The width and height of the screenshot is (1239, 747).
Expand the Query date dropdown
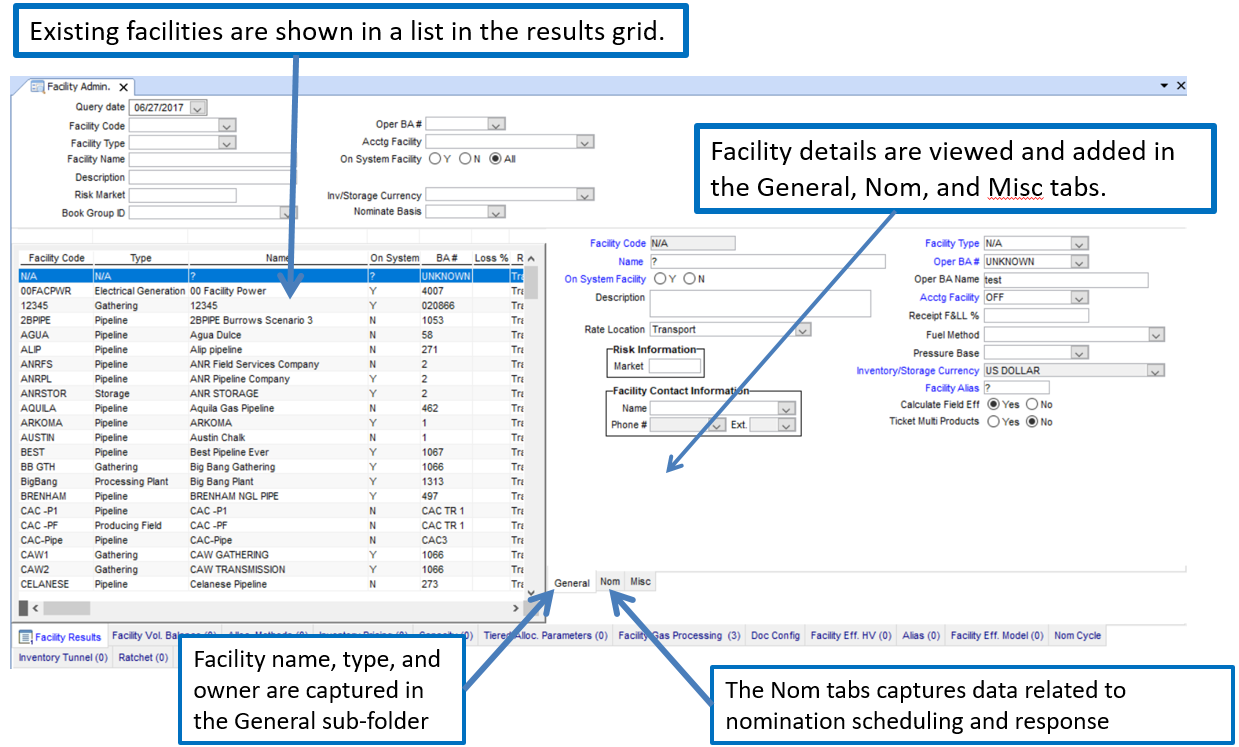pyautogui.click(x=197, y=108)
